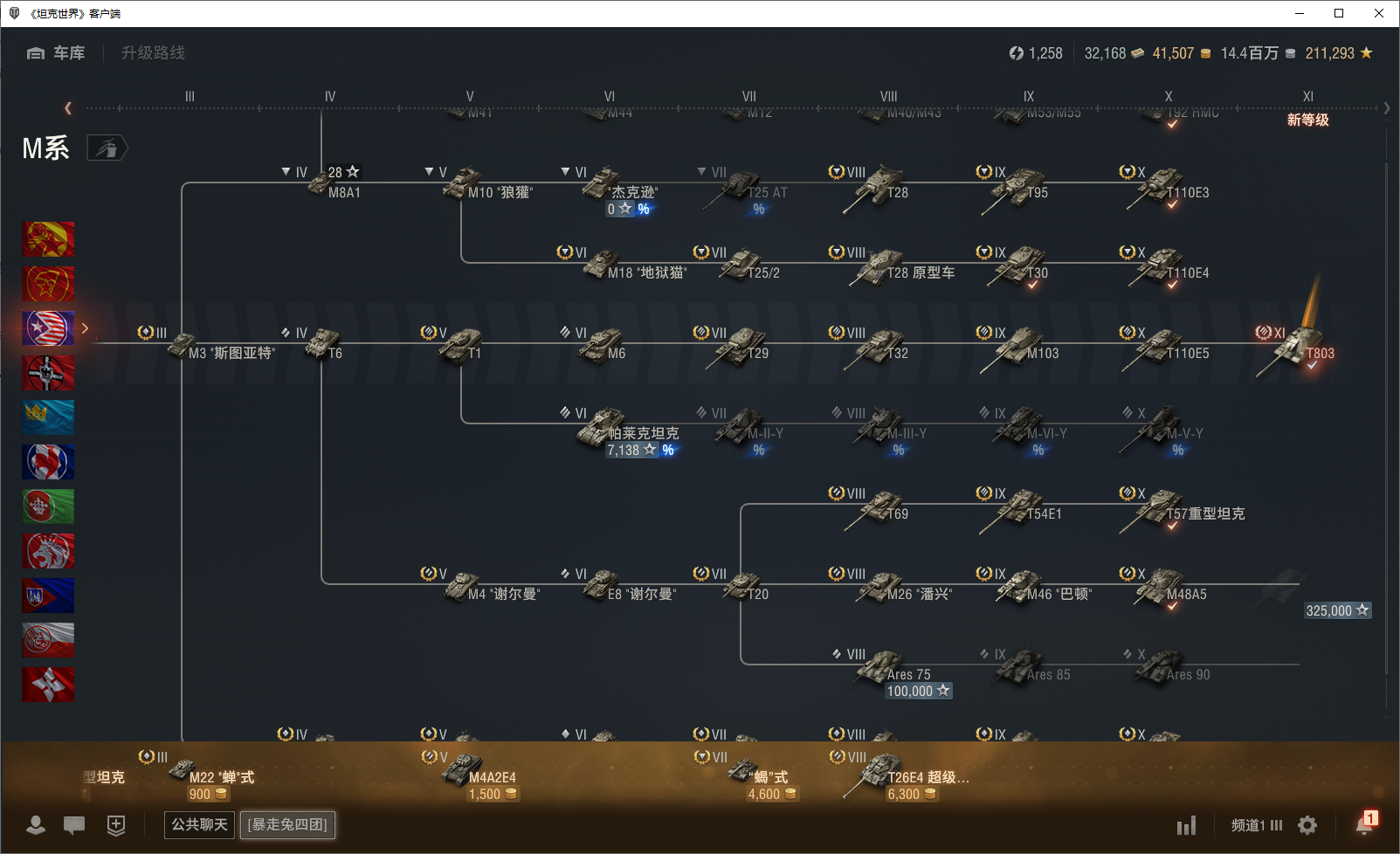
Task: Go to previous tiers with left chevron
Action: 68,108
